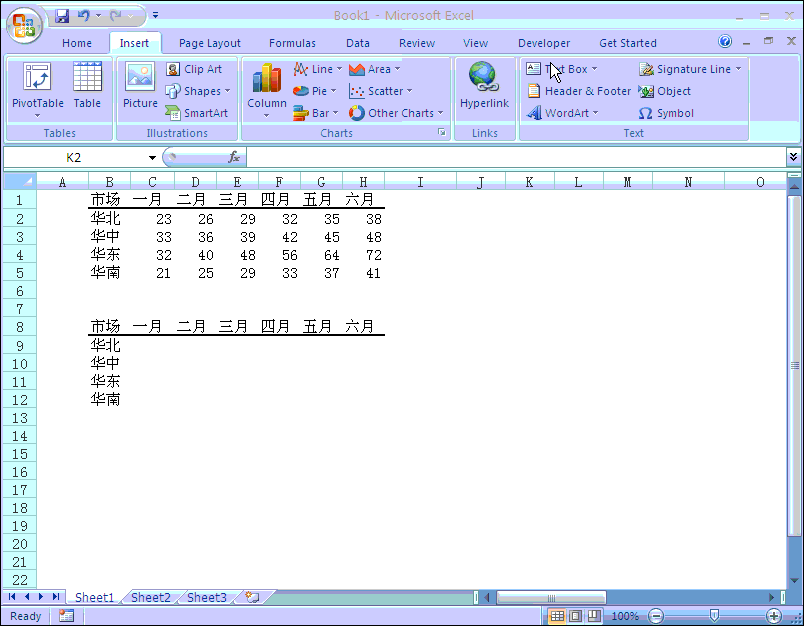Viewport: 804px width, 626px height.
Task: Insert a Table
Action: click(87, 85)
